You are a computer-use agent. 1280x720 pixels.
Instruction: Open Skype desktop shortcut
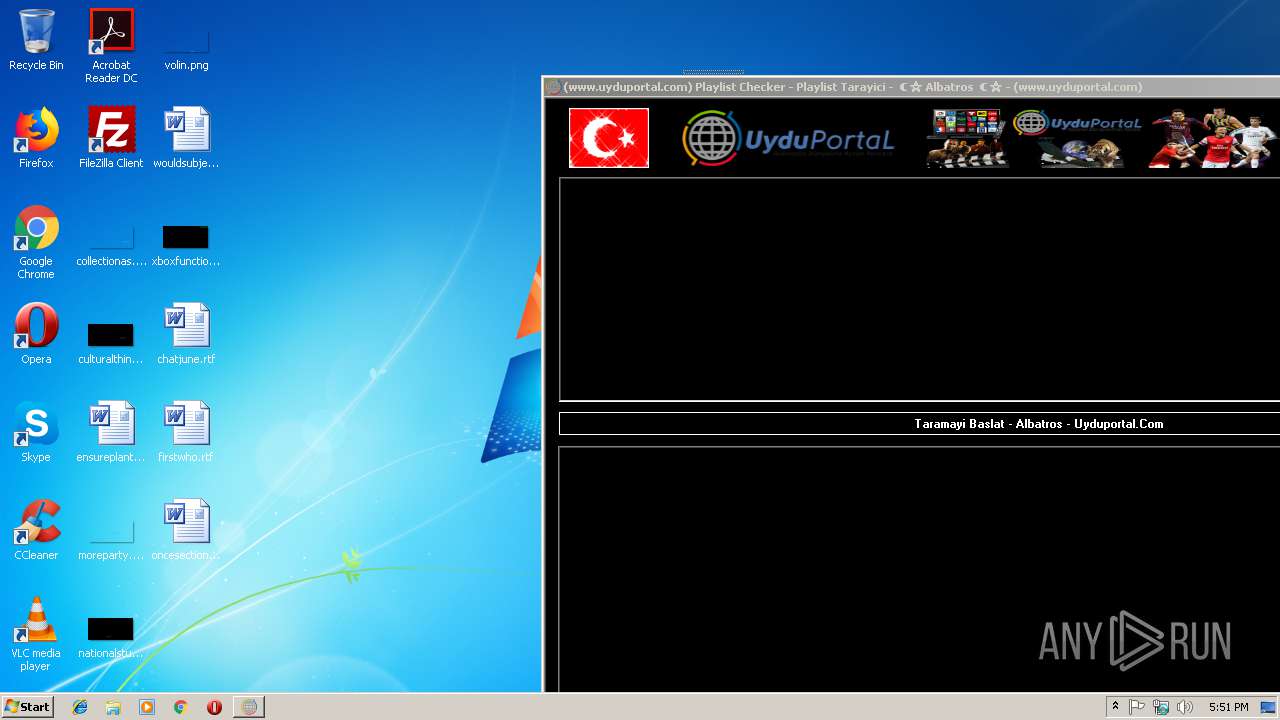36,432
